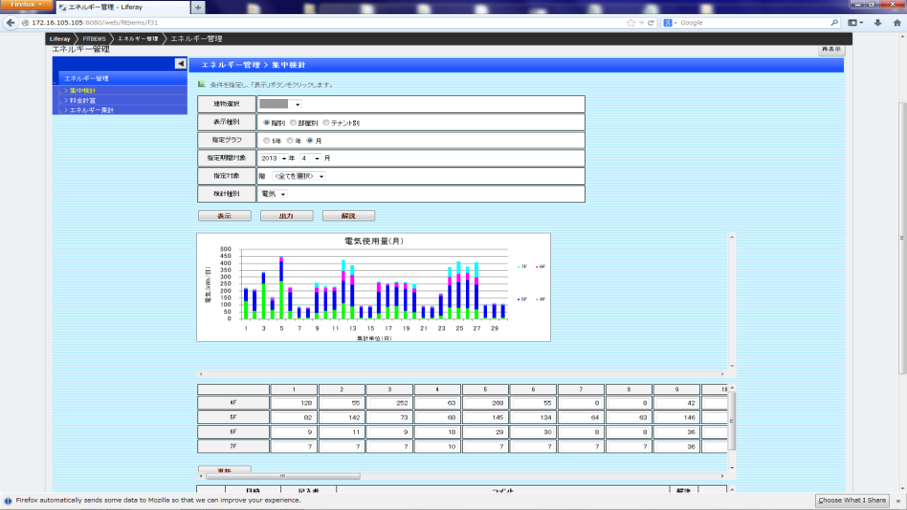This screenshot has height=510, width=907.
Task: Open 料金計算 in the sidebar menu
Action: (84, 100)
